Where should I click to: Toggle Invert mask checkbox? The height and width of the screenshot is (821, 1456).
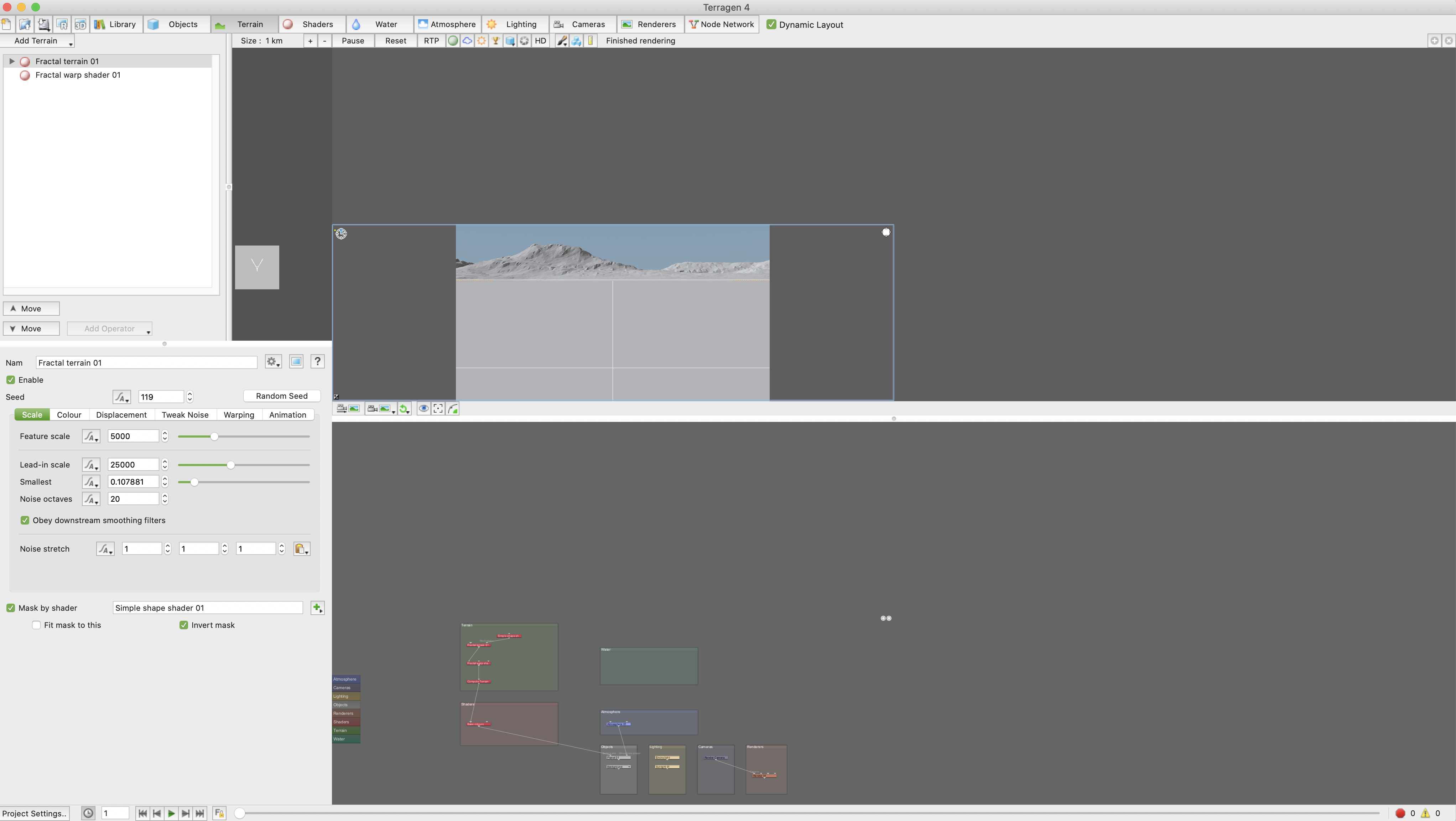click(x=184, y=625)
